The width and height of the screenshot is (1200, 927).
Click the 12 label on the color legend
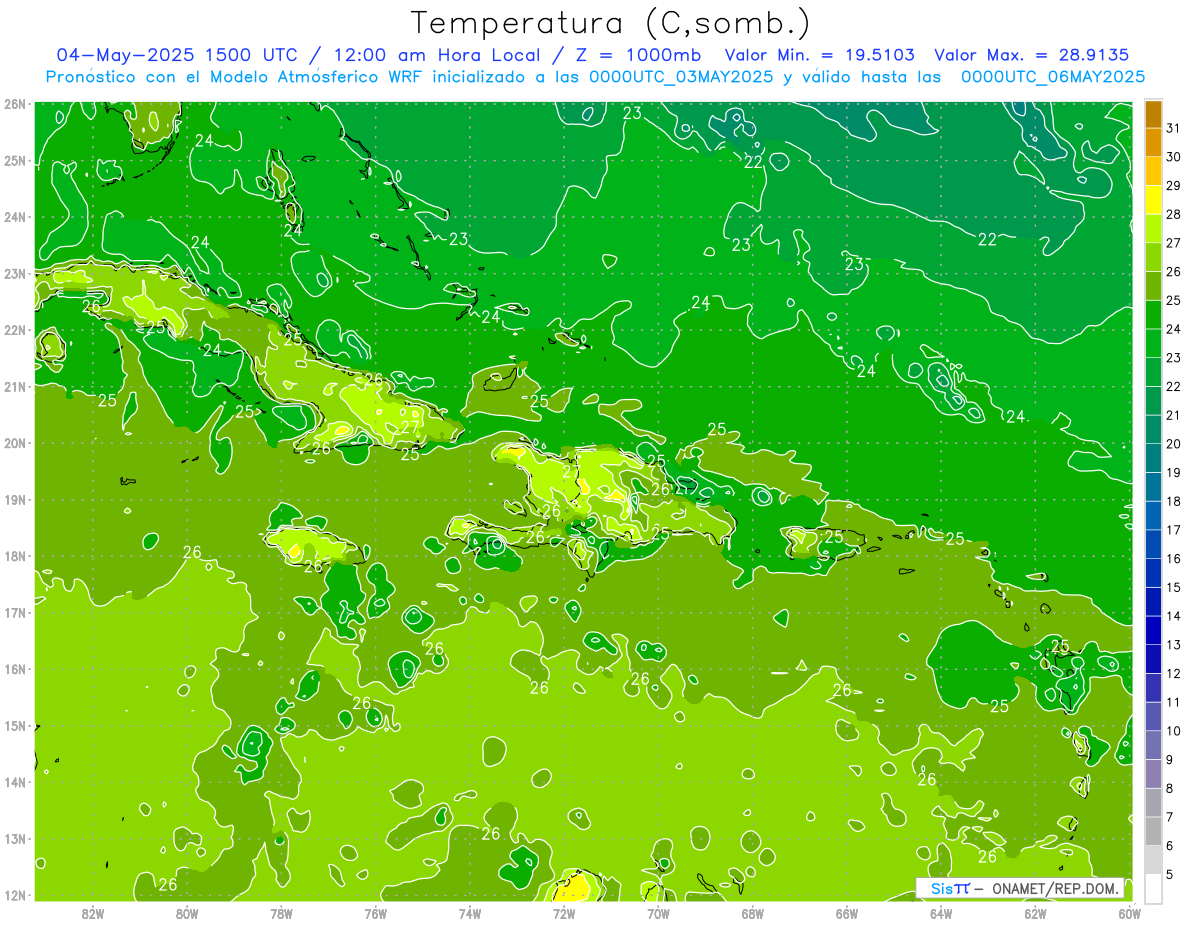click(1173, 673)
